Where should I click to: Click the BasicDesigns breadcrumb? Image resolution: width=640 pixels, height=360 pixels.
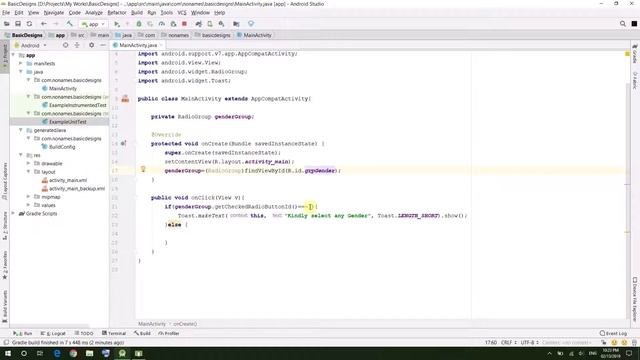pyautogui.click(x=24, y=36)
